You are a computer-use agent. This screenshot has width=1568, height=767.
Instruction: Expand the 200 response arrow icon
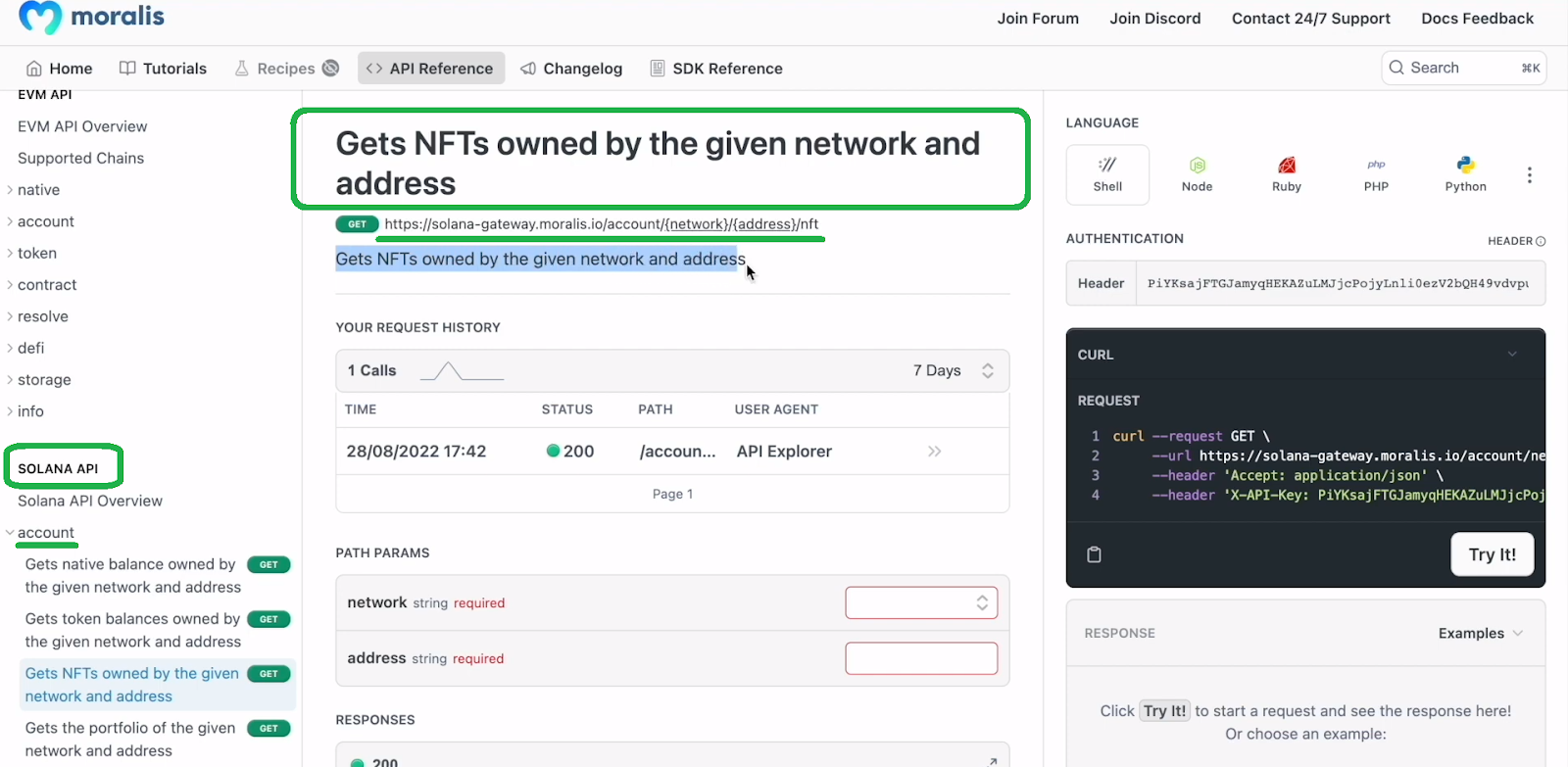coord(992,761)
